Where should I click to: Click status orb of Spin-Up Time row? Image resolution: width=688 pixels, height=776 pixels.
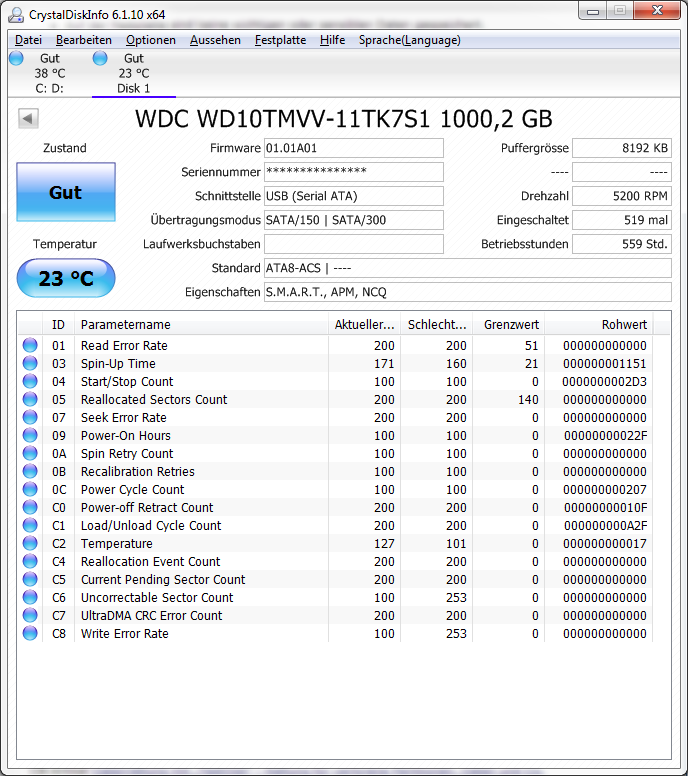pos(30,363)
